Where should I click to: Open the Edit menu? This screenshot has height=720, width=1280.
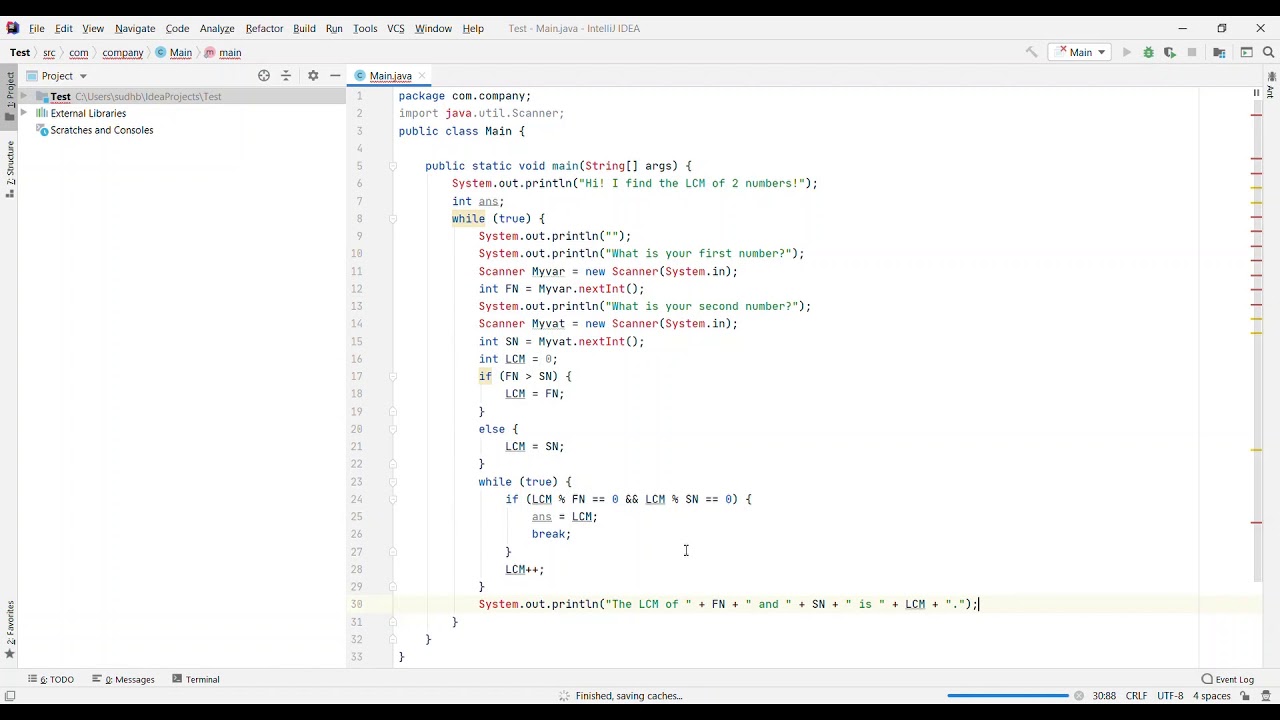tap(64, 28)
